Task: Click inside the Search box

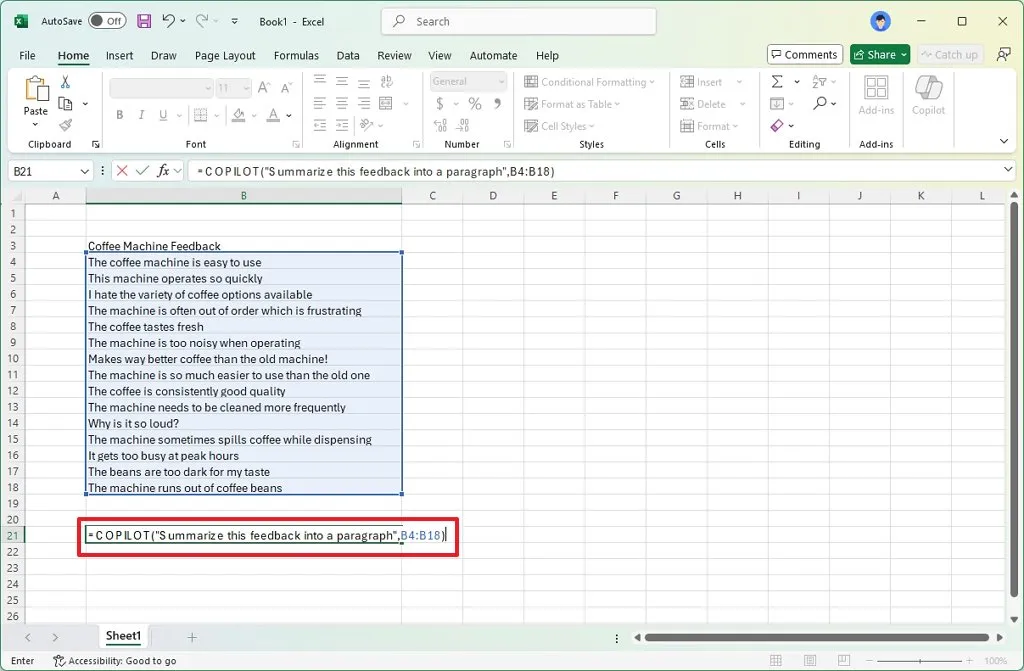Action: click(x=517, y=21)
